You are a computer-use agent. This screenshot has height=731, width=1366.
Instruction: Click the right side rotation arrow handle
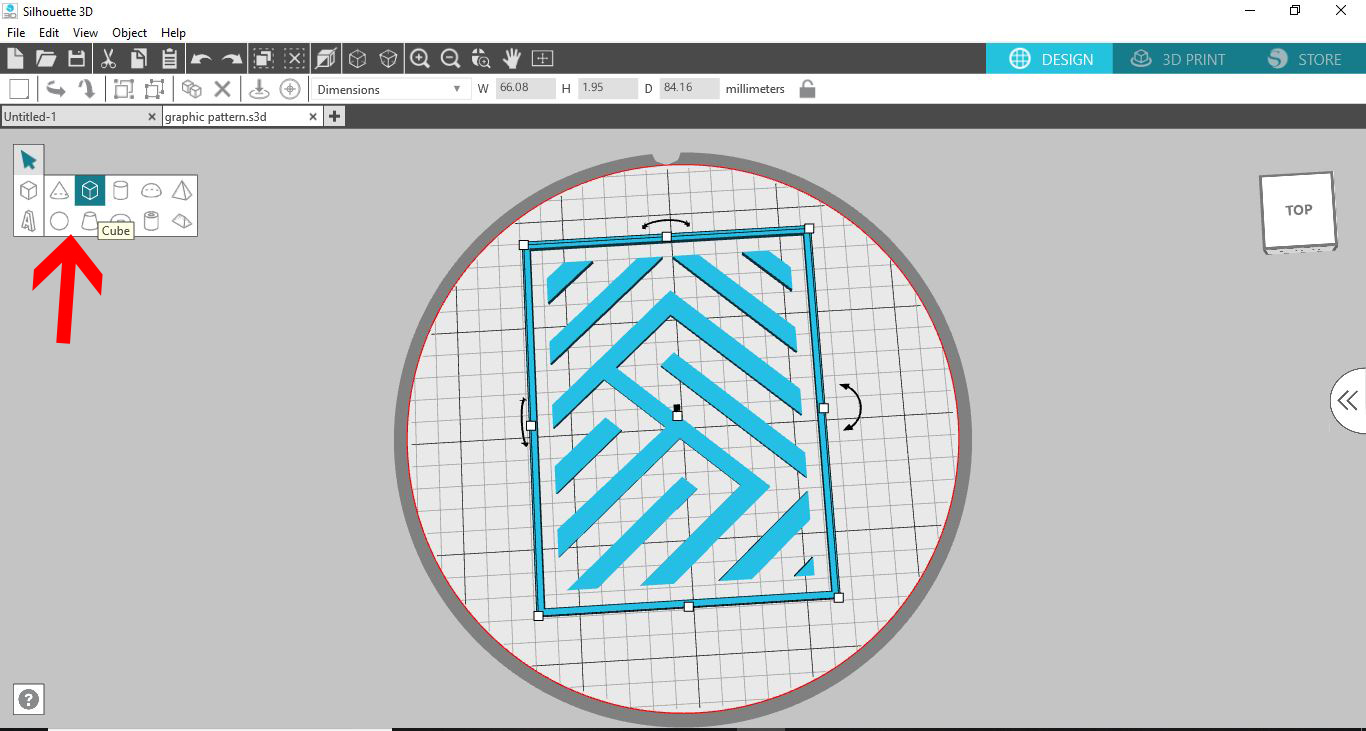click(x=850, y=407)
